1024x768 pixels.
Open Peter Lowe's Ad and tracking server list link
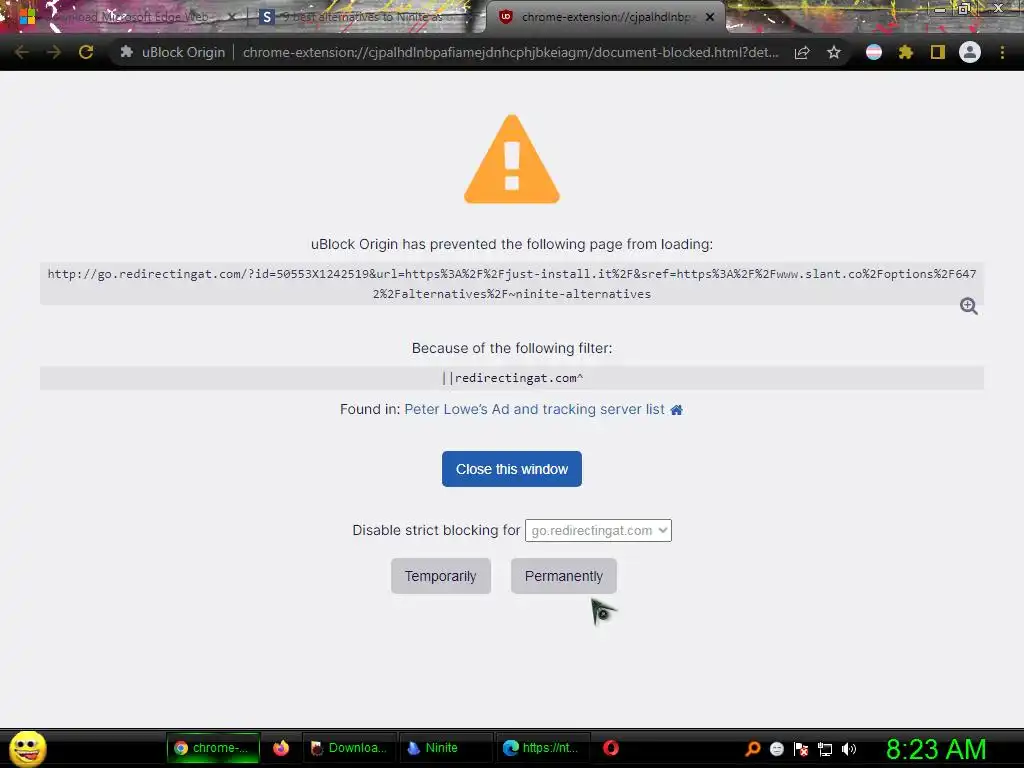[534, 409]
